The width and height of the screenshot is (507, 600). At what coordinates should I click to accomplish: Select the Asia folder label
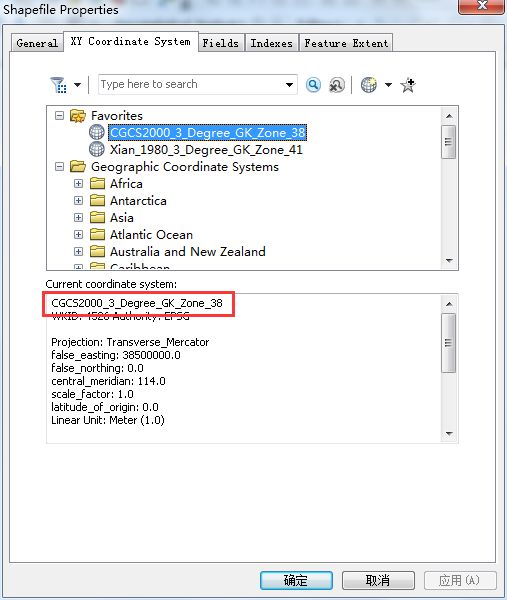[x=122, y=217]
